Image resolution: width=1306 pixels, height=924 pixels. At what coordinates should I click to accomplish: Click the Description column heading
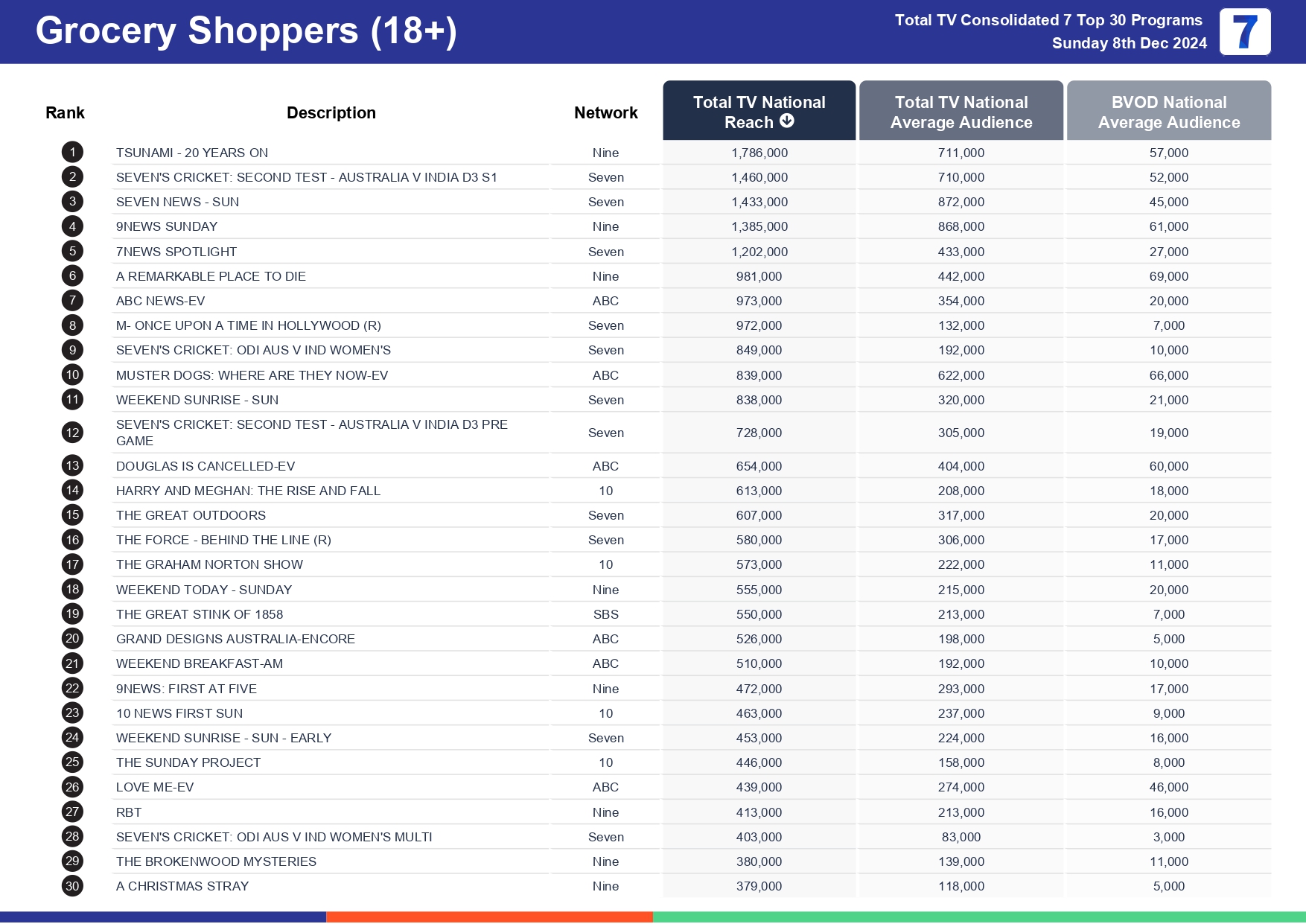click(331, 113)
